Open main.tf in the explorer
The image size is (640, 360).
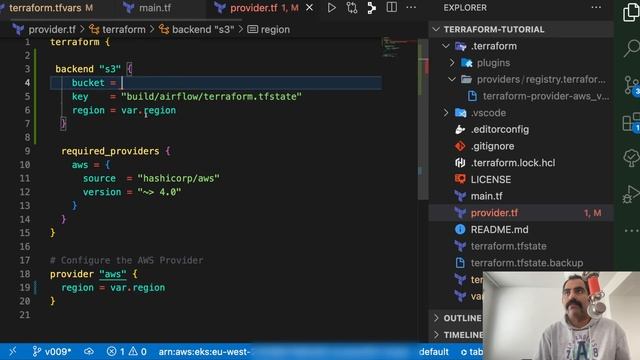(486, 196)
